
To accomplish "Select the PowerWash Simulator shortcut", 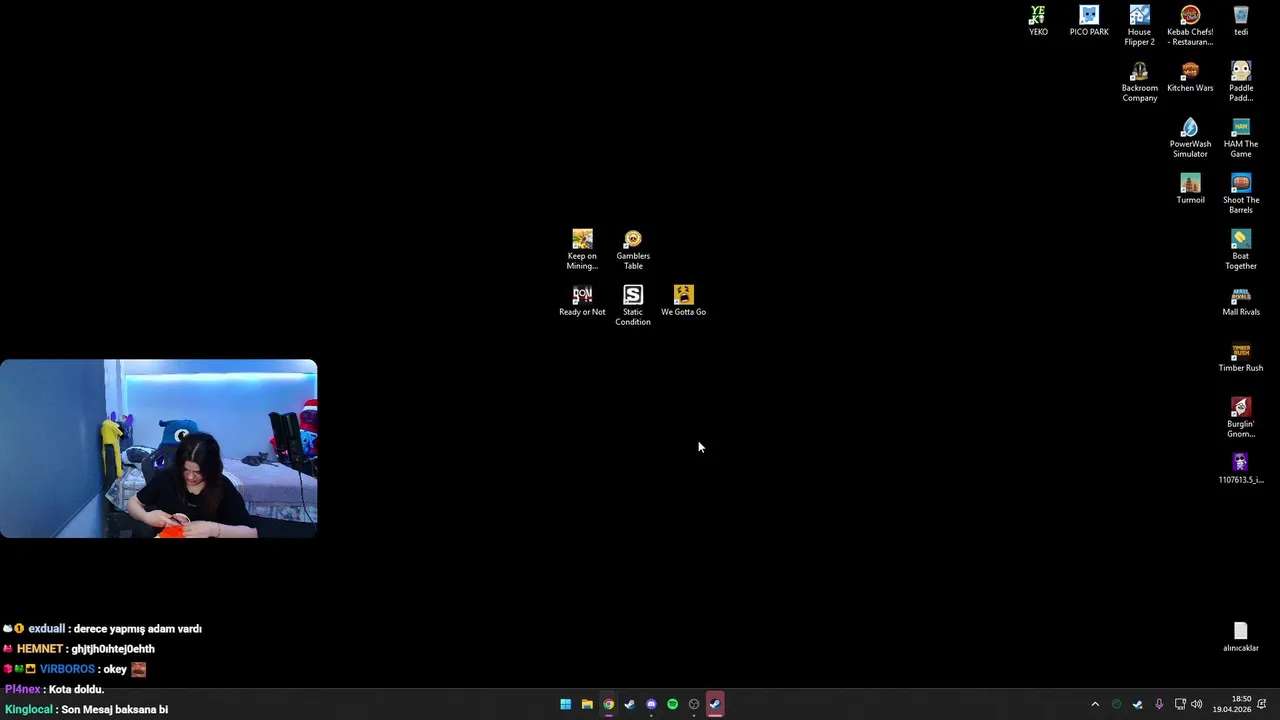I will [x=1190, y=138].
